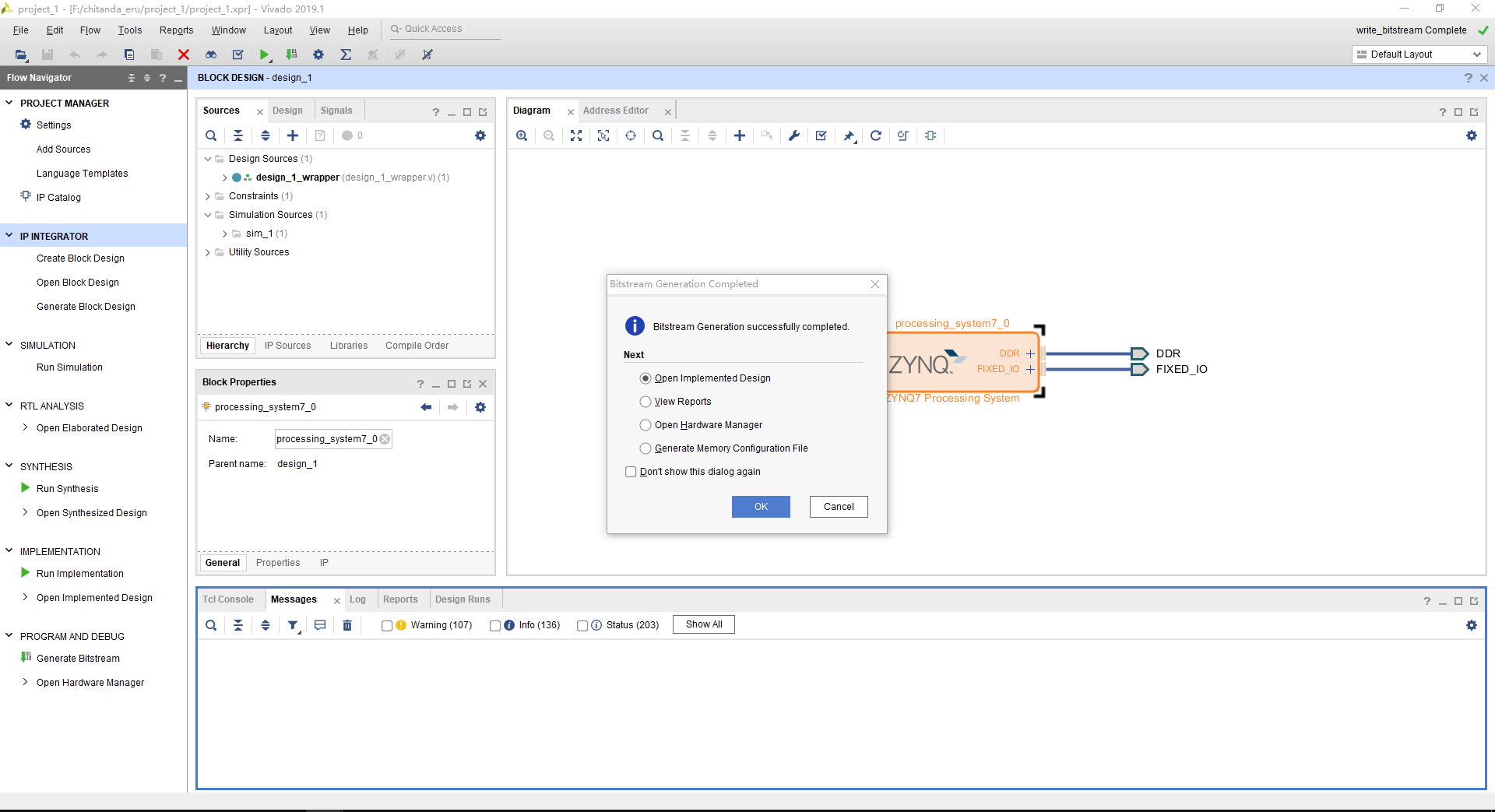Expand sim_1 tree node
This screenshot has width=1495, height=812.
[225, 234]
